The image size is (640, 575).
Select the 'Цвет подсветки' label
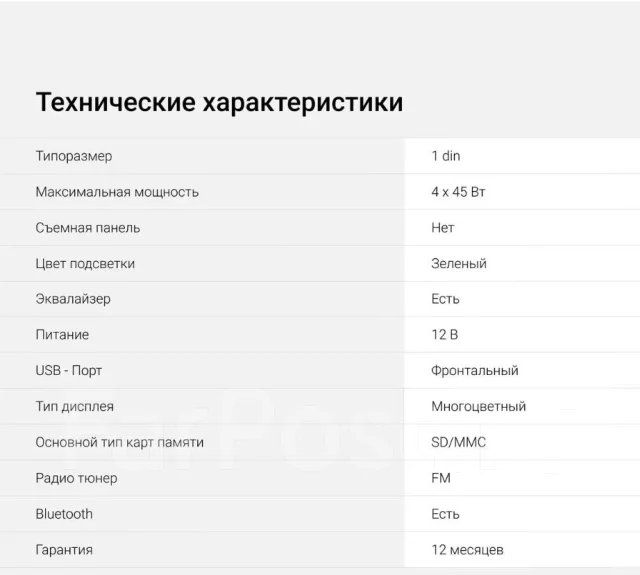click(x=85, y=264)
